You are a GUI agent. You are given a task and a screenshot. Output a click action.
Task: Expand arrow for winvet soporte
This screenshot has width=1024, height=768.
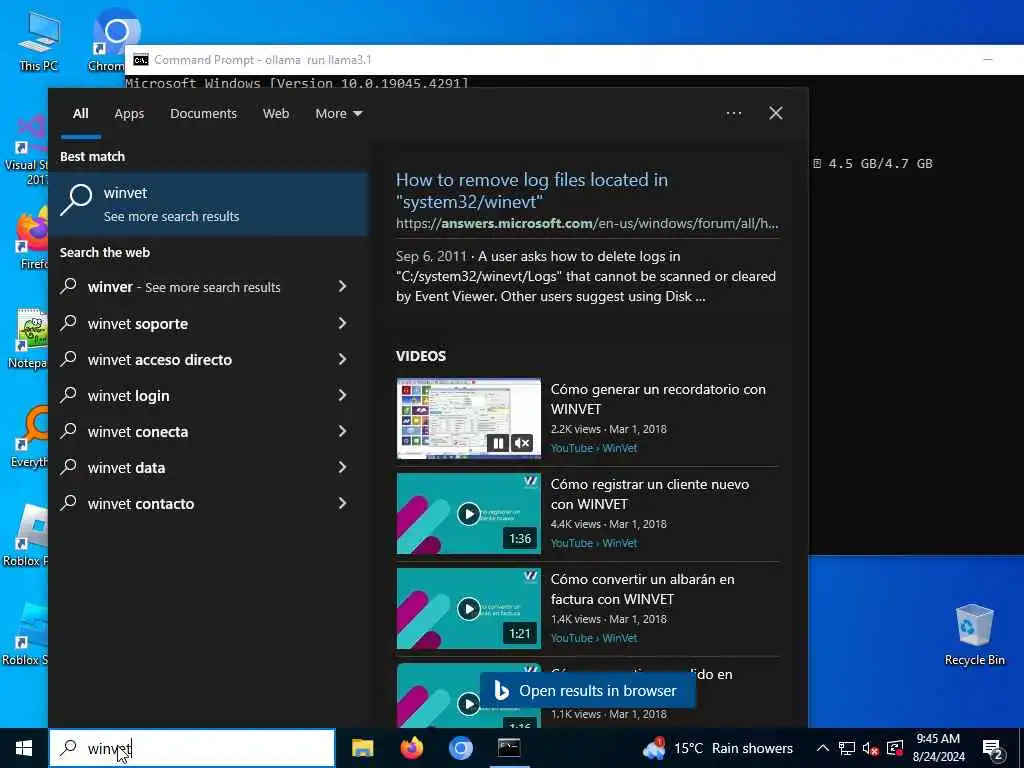pos(342,323)
